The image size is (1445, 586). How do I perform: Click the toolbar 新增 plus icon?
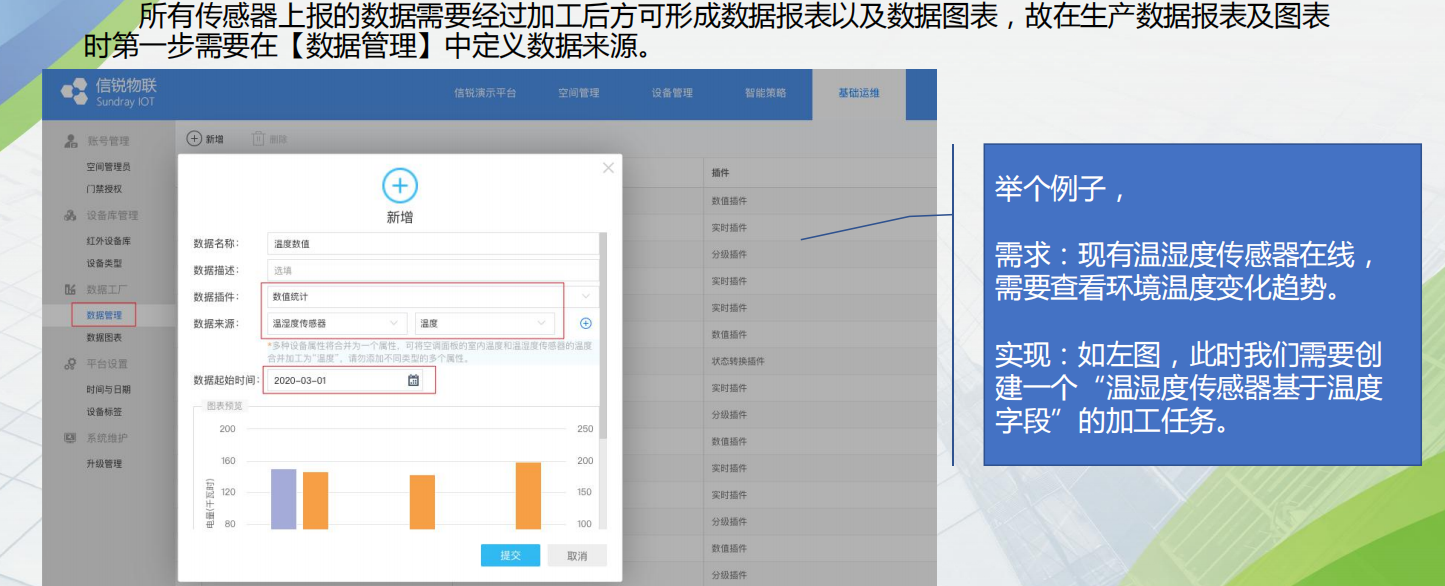pyautogui.click(x=195, y=139)
